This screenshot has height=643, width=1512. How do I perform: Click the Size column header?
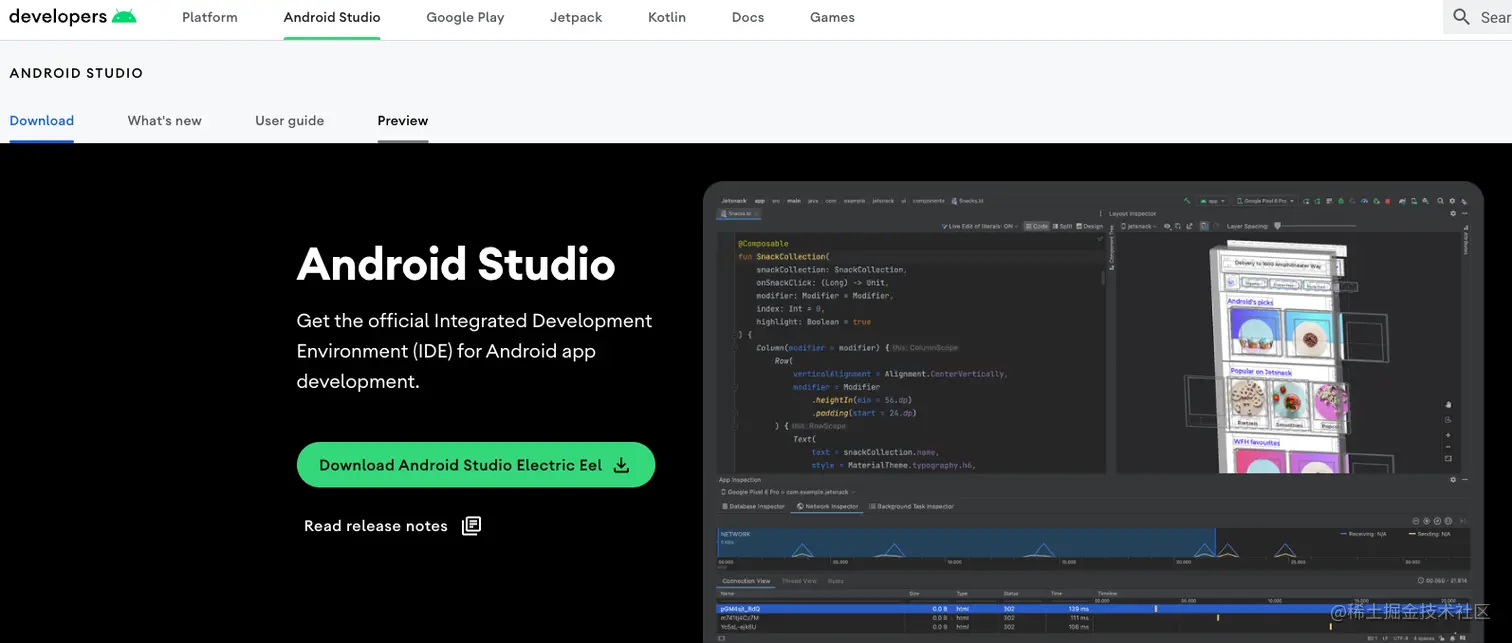912,593
